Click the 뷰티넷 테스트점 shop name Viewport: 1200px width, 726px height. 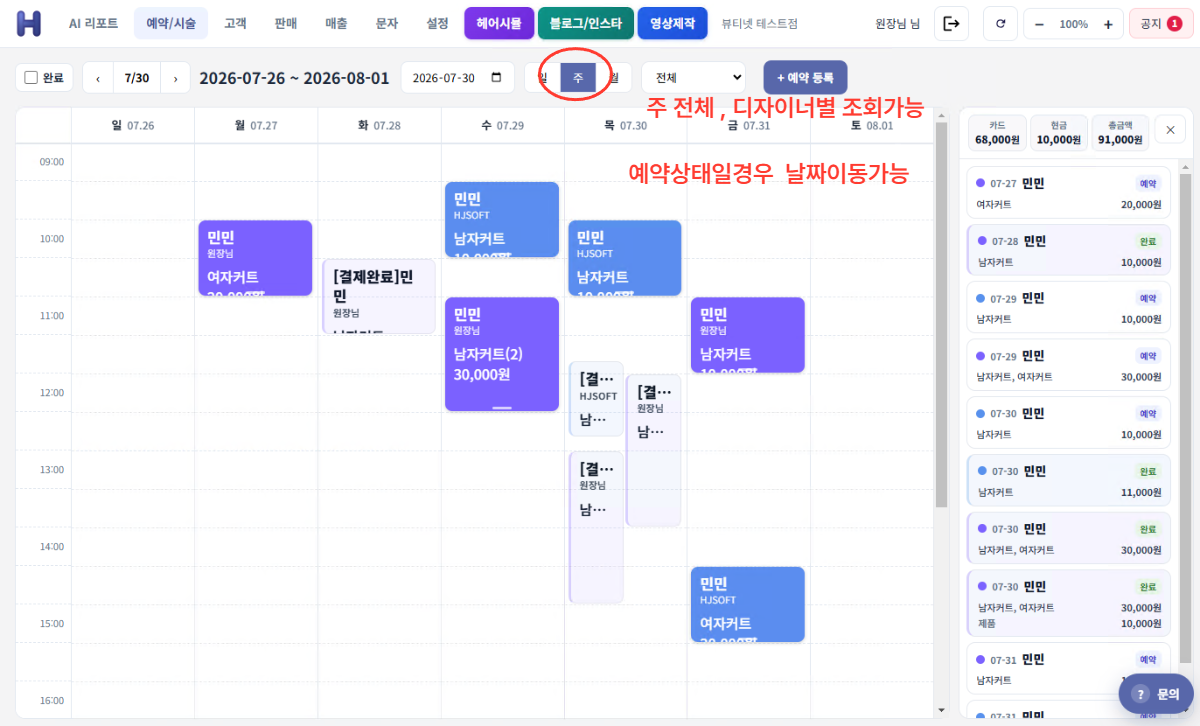[760, 23]
